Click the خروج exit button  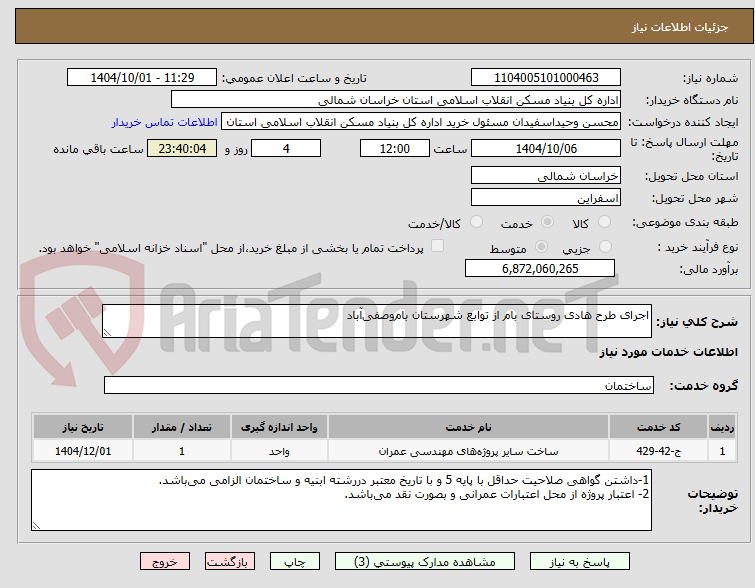point(165,562)
